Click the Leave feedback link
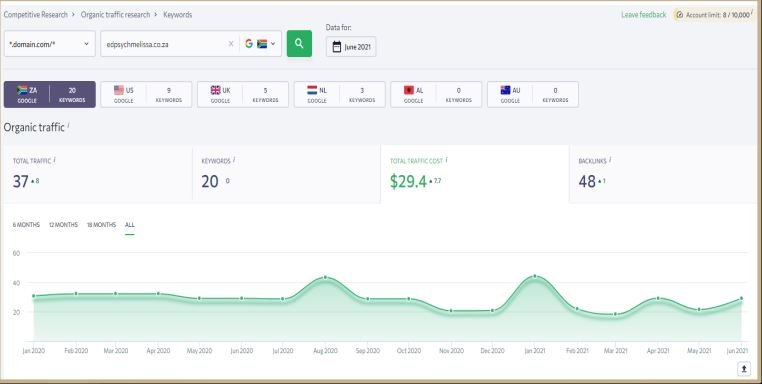Viewport: 762px width, 384px height. [x=643, y=15]
